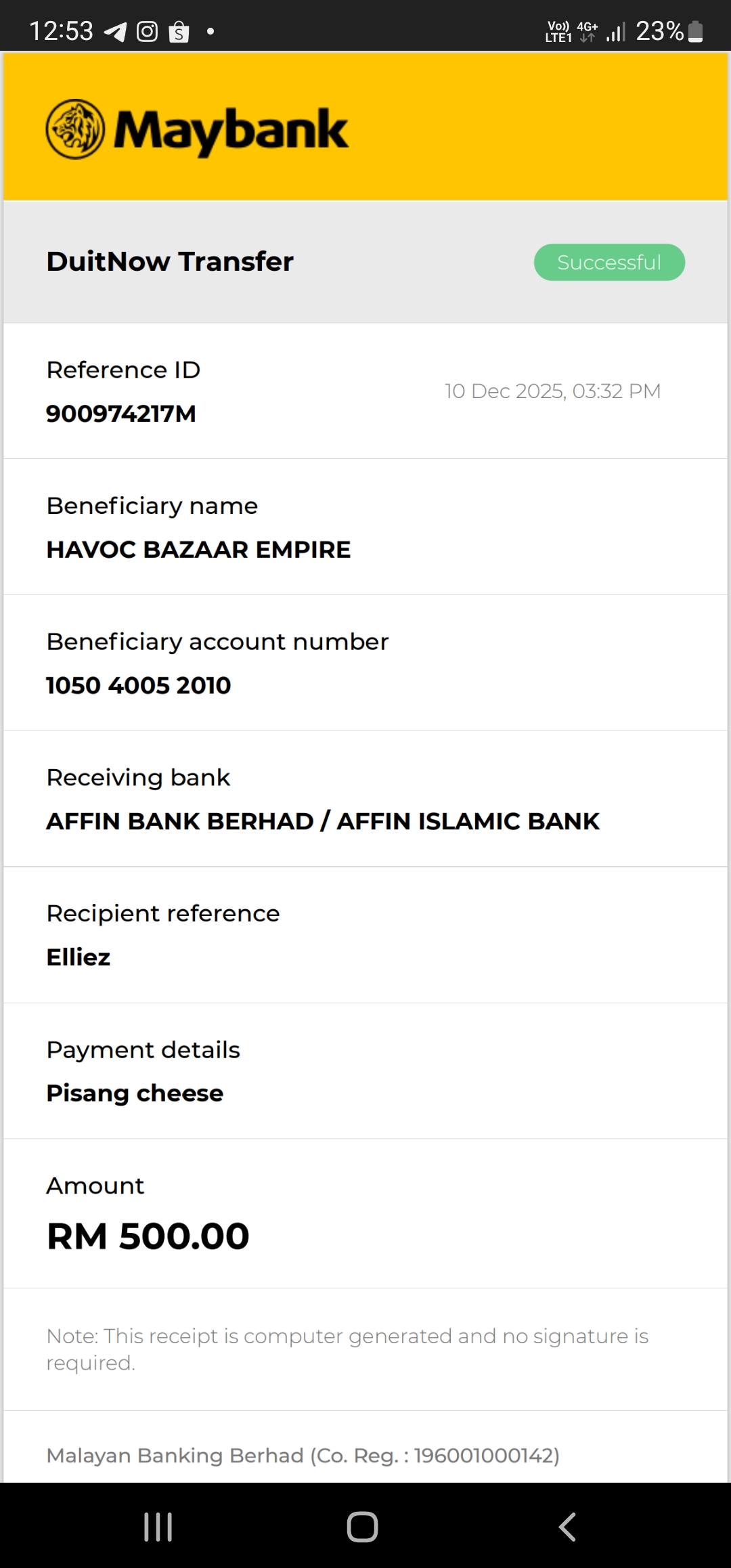Tap the Instagram notification icon
Screen dimensions: 731x1568
coord(147,32)
